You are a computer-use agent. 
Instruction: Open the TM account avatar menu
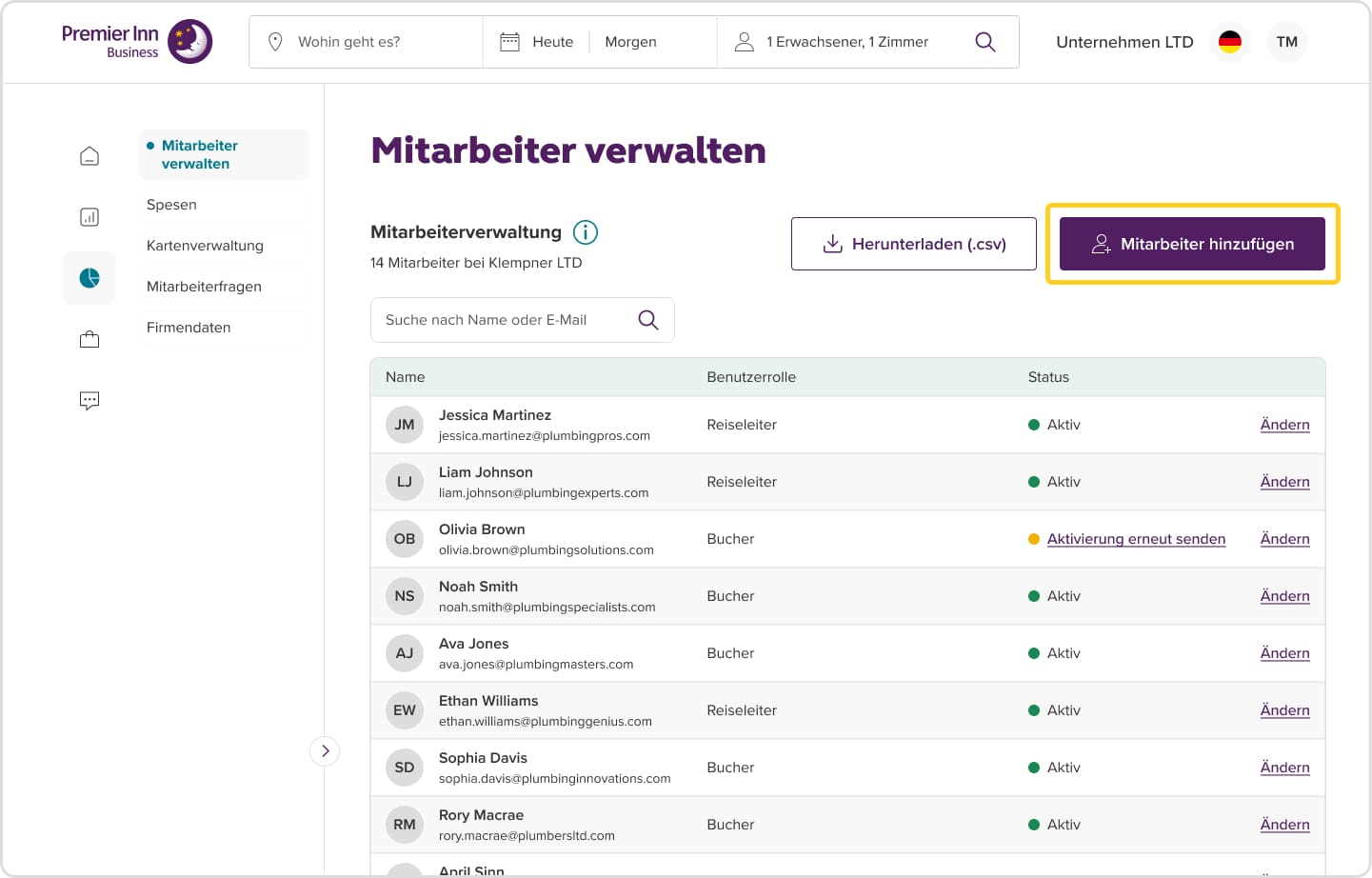click(1287, 41)
